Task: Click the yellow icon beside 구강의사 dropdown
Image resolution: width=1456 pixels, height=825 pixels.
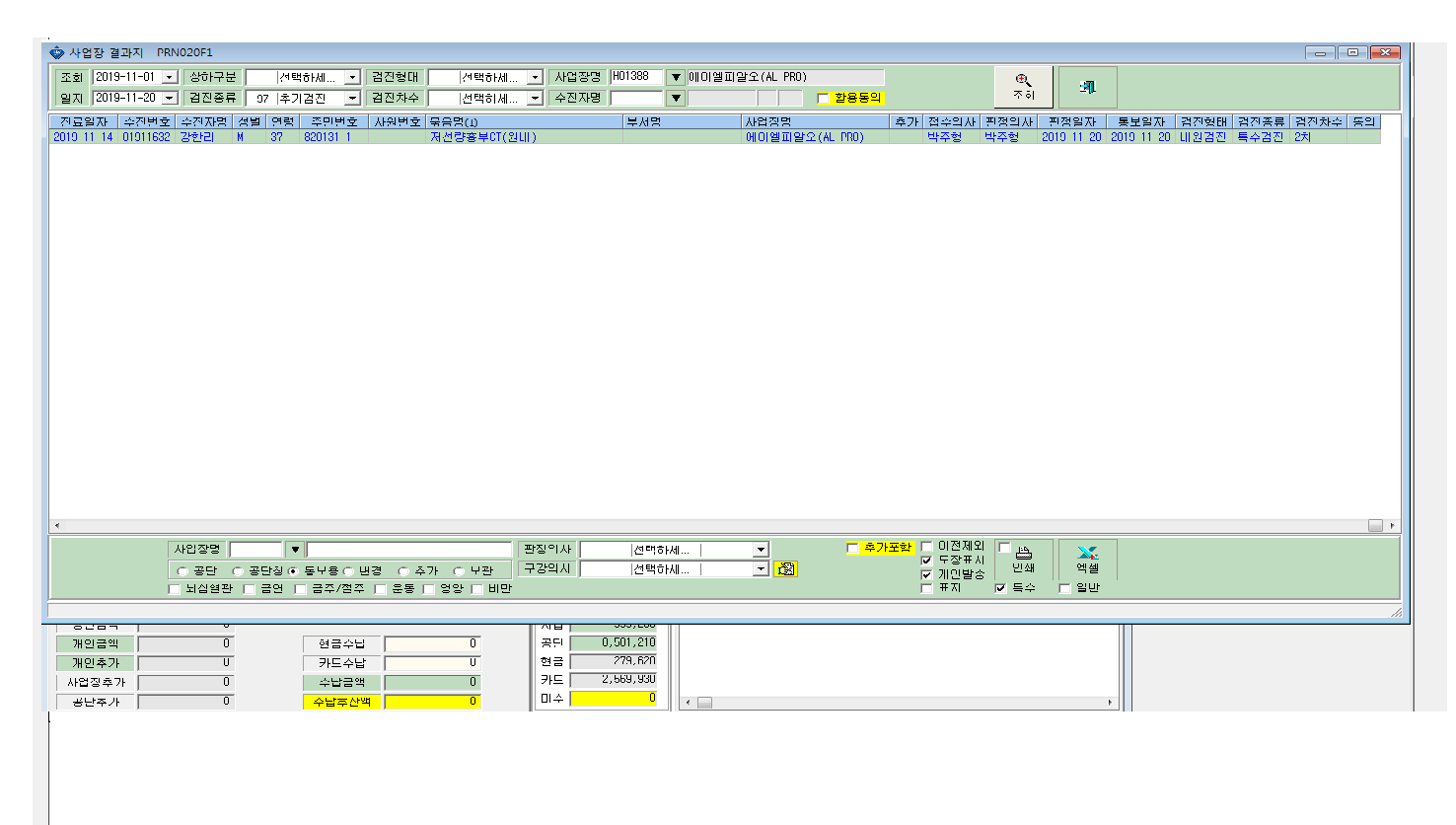Action: (x=785, y=568)
